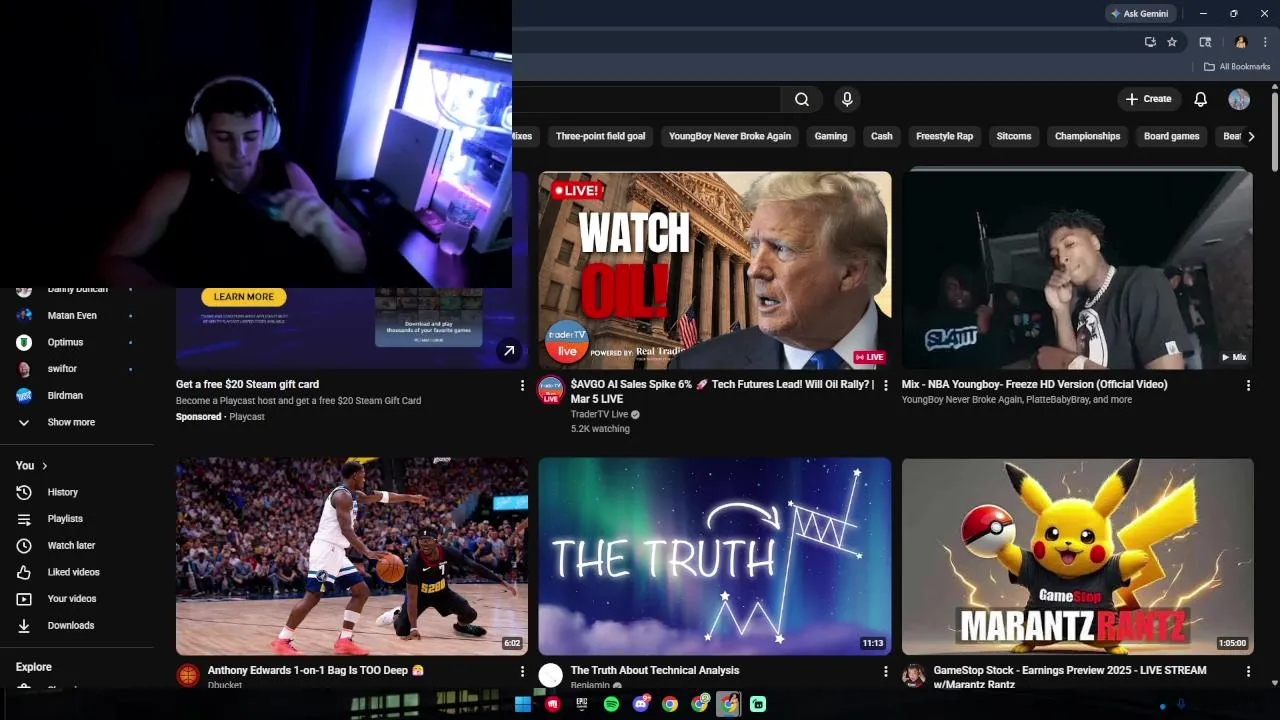The height and width of the screenshot is (720, 1280).
Task: Click inside YouTube search field
Action: click(646, 99)
